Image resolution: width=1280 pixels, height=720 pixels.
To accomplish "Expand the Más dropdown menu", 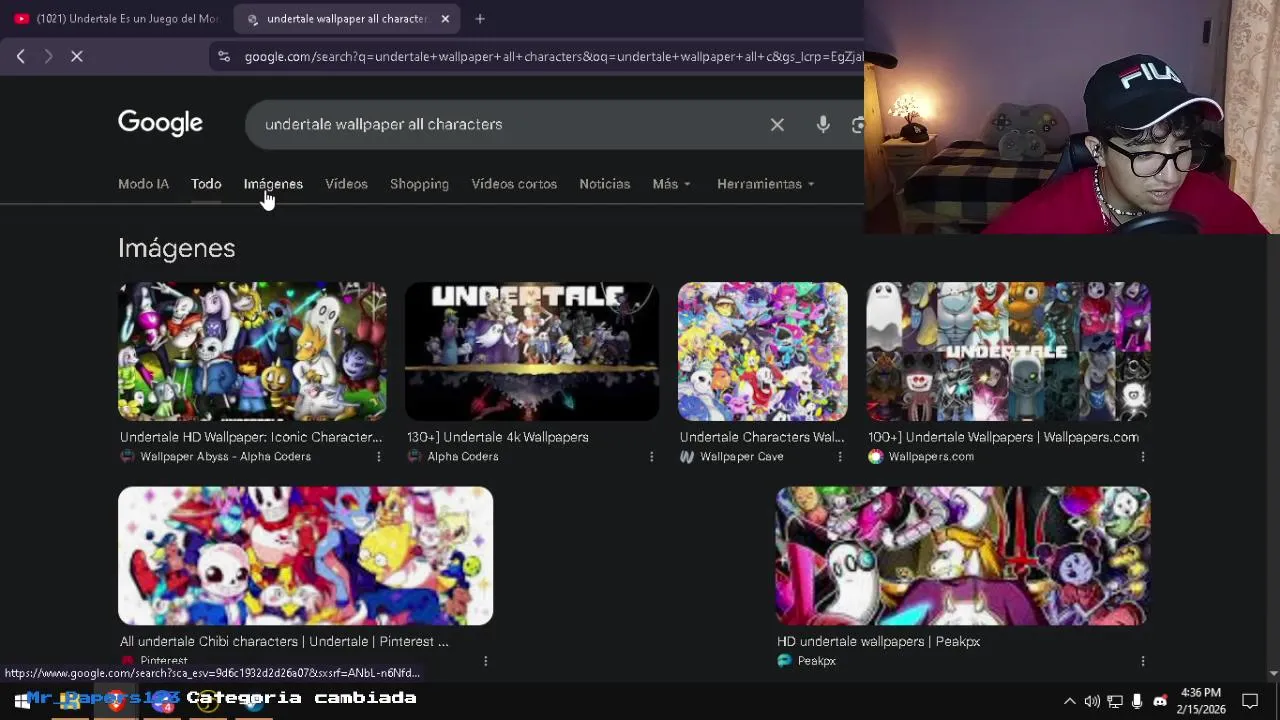I will 671,184.
